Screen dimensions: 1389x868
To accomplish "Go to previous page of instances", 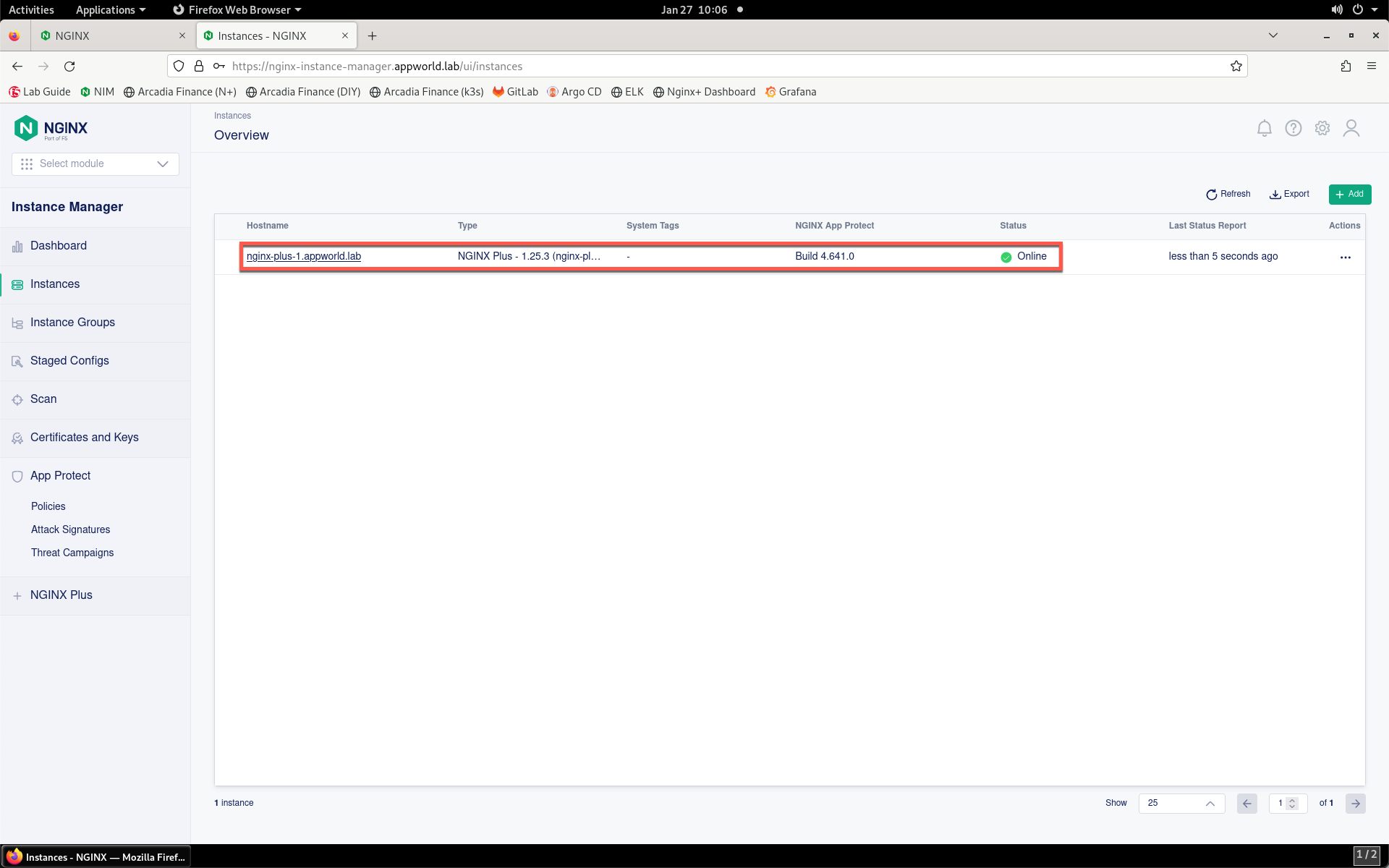I will point(1246,803).
